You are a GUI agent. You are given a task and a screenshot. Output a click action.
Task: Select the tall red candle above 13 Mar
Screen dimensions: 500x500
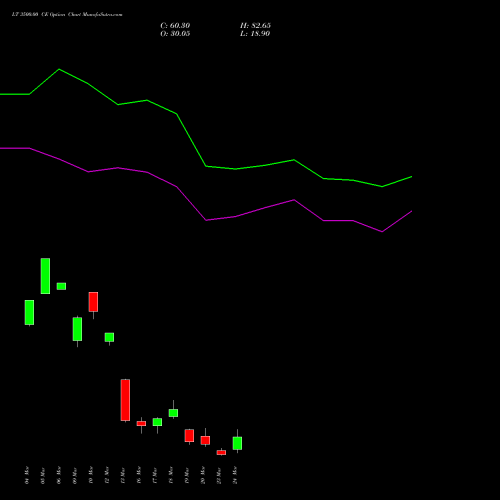click(125, 400)
